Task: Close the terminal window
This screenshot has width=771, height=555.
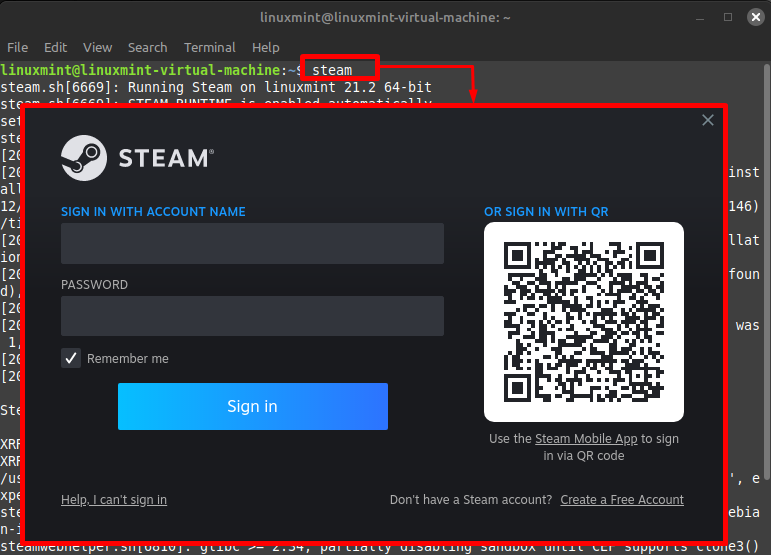Action: 753,17
